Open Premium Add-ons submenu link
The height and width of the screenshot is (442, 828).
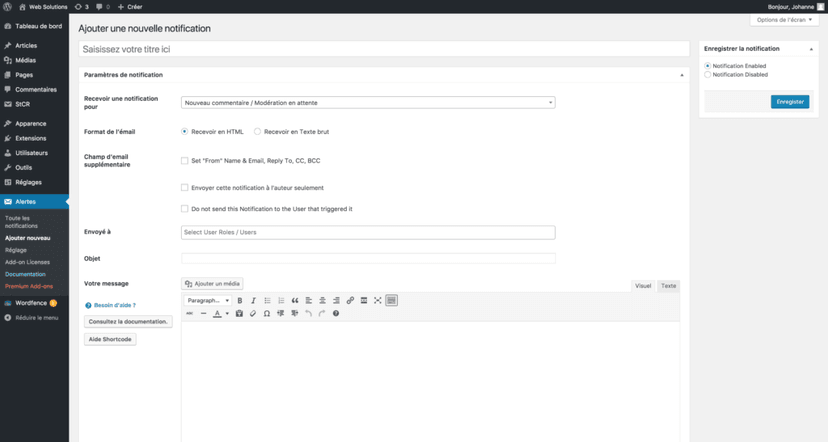29,286
